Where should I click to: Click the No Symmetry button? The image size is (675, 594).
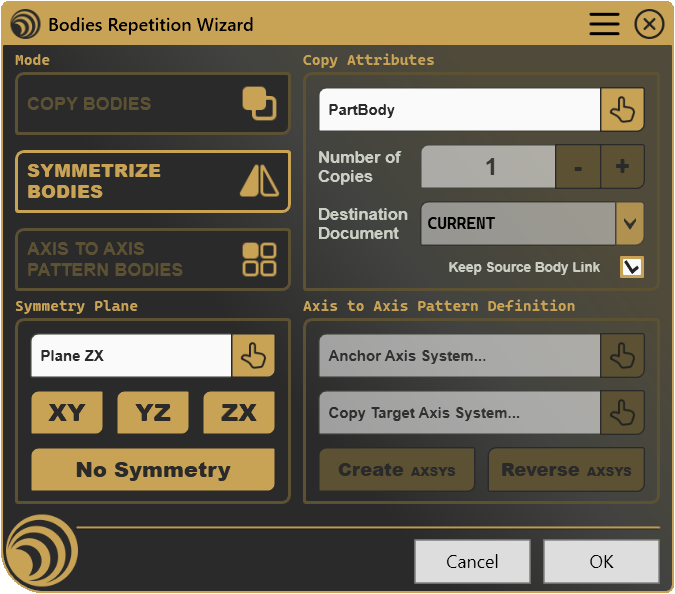tap(153, 470)
